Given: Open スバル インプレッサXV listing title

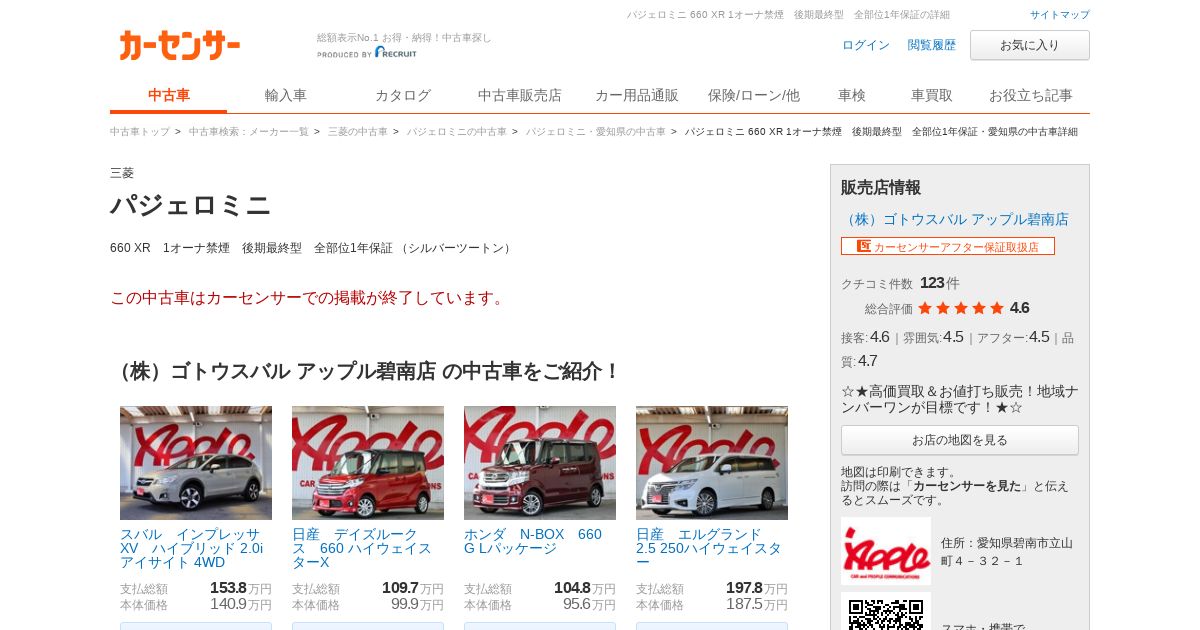Looking at the screenshot, I should (x=192, y=548).
